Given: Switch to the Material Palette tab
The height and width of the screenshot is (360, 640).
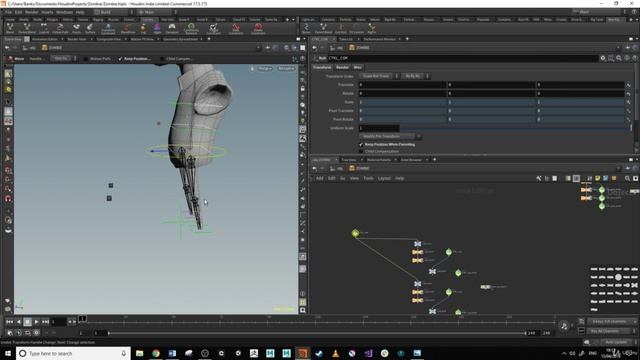Looking at the screenshot, I should [x=378, y=160].
